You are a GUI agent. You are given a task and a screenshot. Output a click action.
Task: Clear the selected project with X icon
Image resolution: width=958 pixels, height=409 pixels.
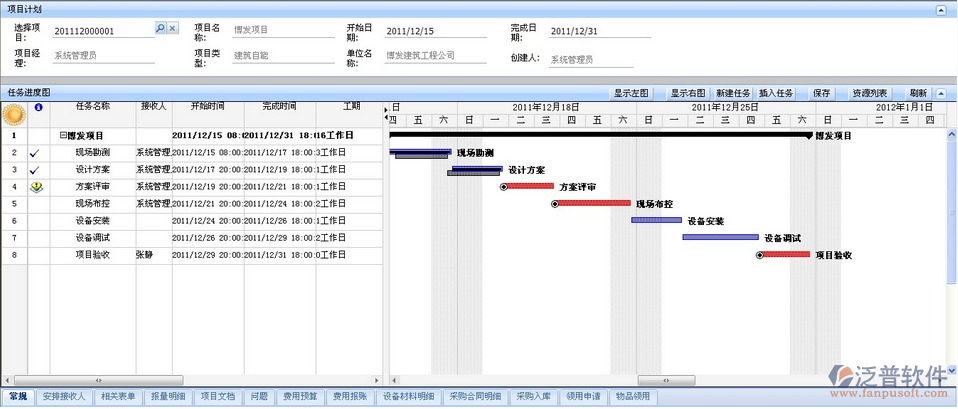pyautogui.click(x=172, y=30)
